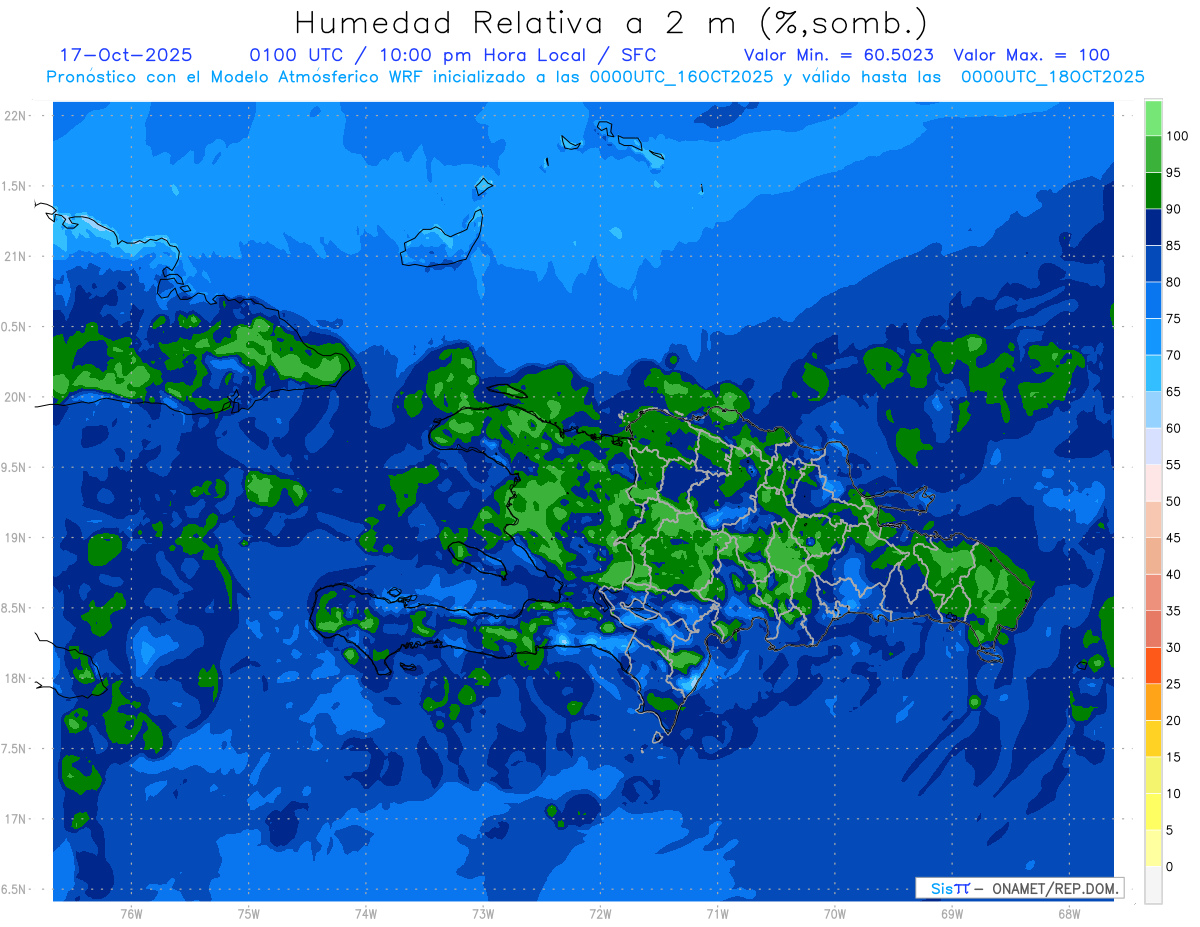Click the '76W' longitude label
This screenshot has height=927, width=1200.
[131, 914]
